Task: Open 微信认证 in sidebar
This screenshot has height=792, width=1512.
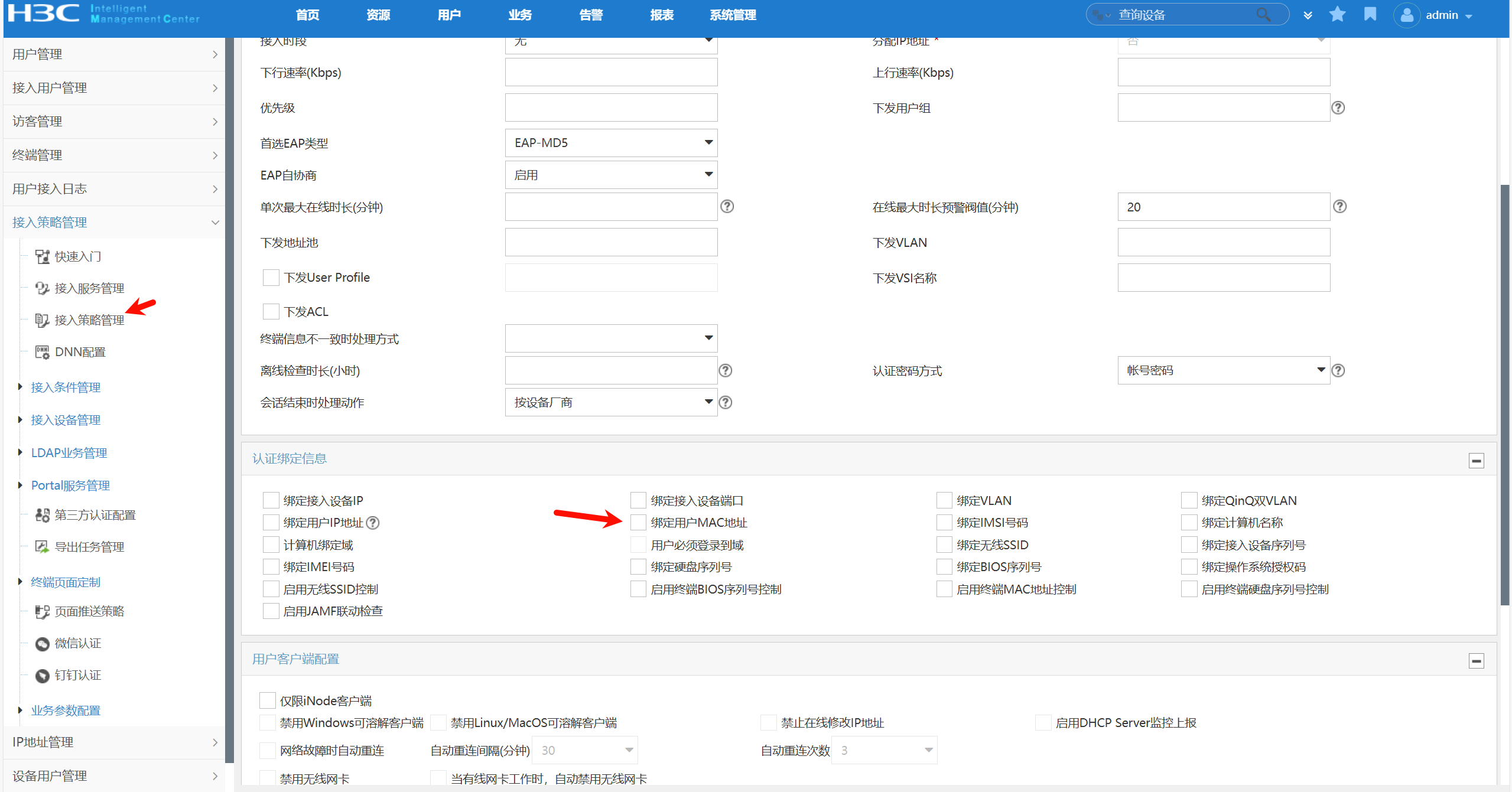Action: (x=77, y=643)
